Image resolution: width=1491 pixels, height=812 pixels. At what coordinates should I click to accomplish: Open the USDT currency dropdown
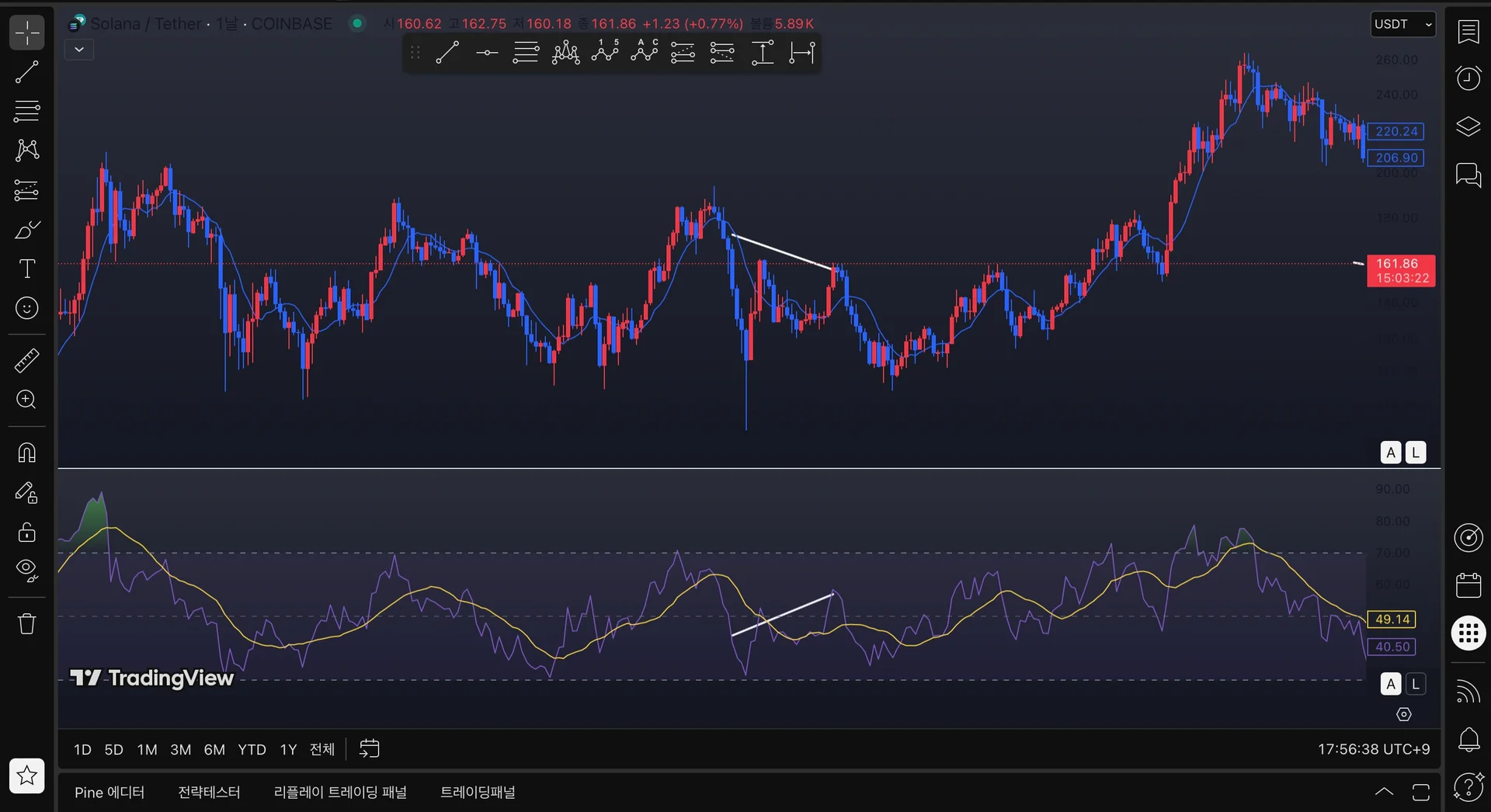click(x=1402, y=24)
